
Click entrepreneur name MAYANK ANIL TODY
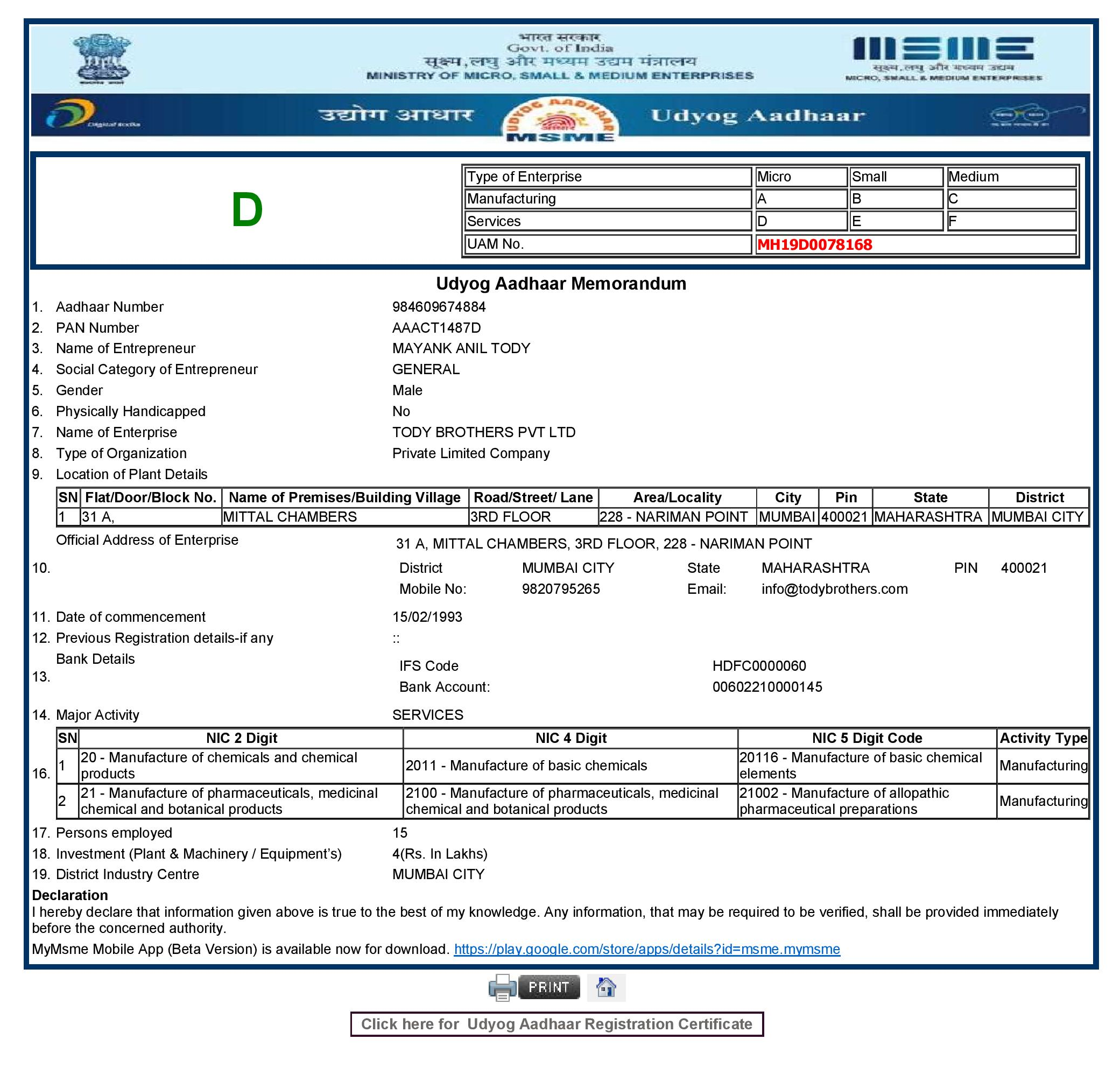click(461, 349)
